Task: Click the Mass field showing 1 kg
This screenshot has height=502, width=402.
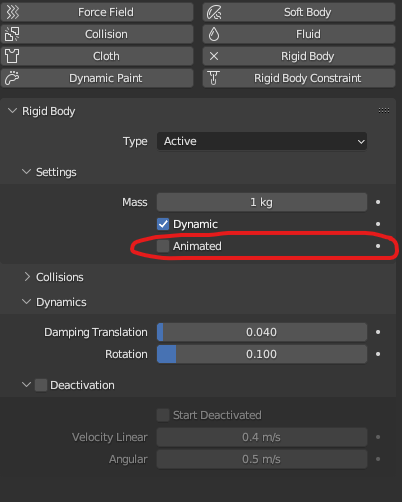Action: [262, 202]
